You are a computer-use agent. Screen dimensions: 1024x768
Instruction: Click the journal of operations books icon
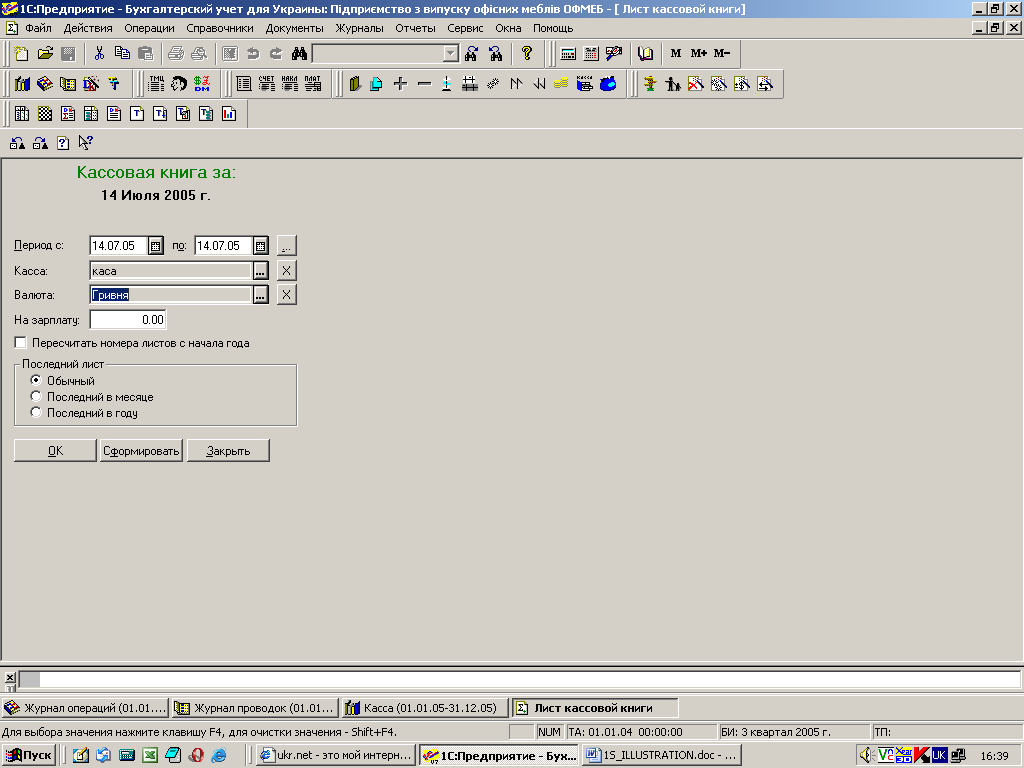click(x=44, y=84)
